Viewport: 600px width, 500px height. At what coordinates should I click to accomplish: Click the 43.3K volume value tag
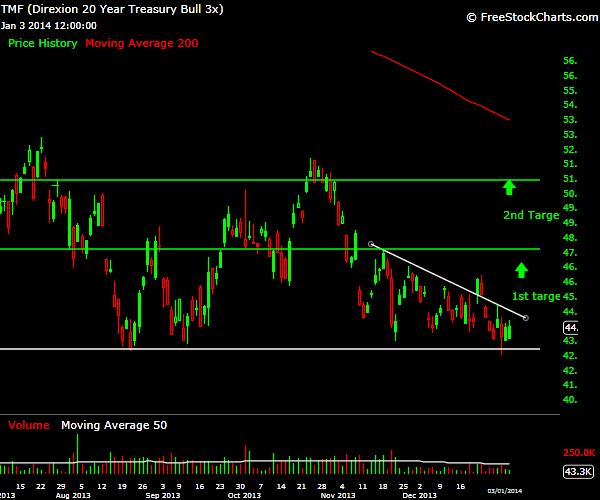pyautogui.click(x=578, y=471)
